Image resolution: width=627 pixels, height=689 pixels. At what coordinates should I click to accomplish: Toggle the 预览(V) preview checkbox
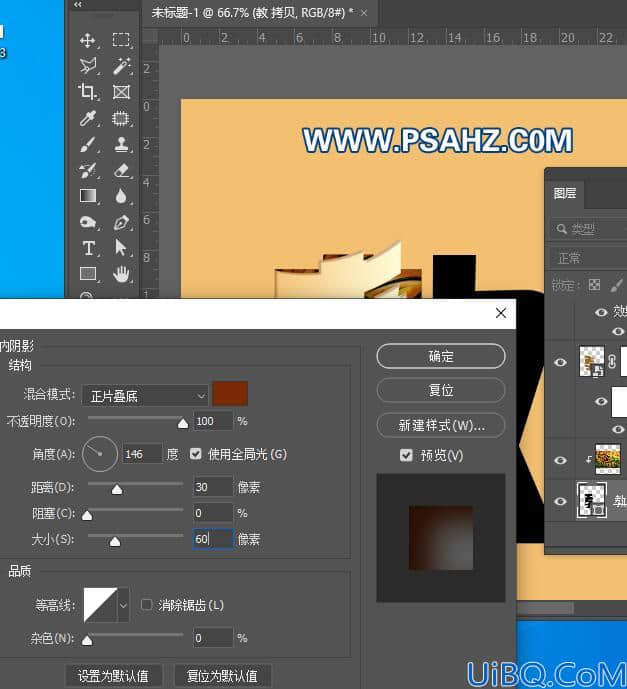click(x=406, y=455)
